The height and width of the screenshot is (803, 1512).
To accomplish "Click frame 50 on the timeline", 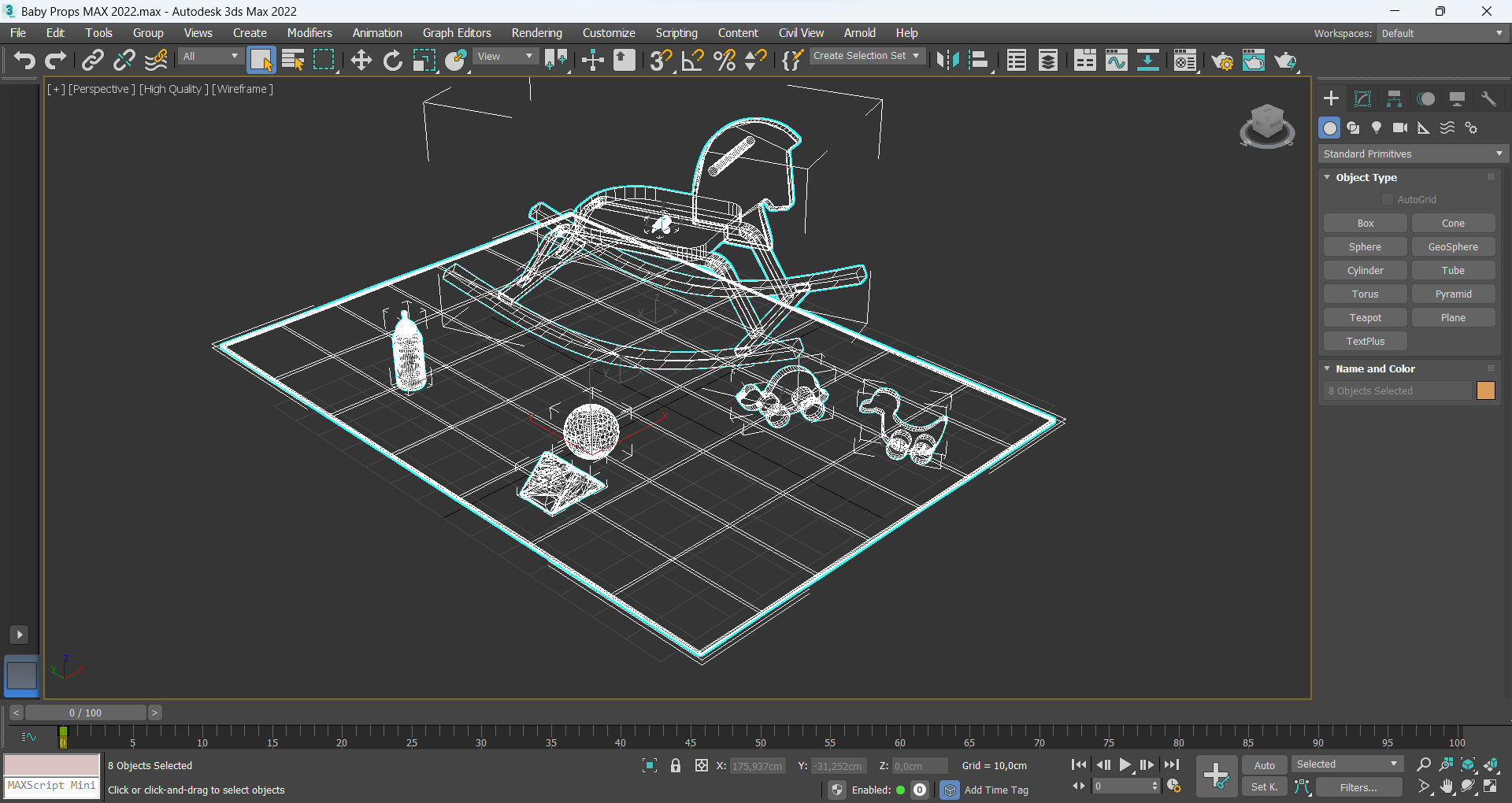I will [x=761, y=738].
